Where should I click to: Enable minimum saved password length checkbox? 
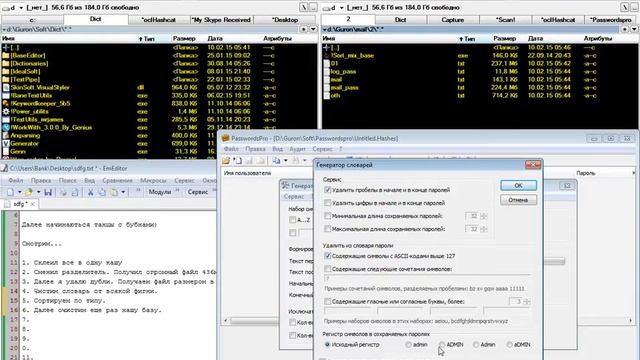pos(327,216)
